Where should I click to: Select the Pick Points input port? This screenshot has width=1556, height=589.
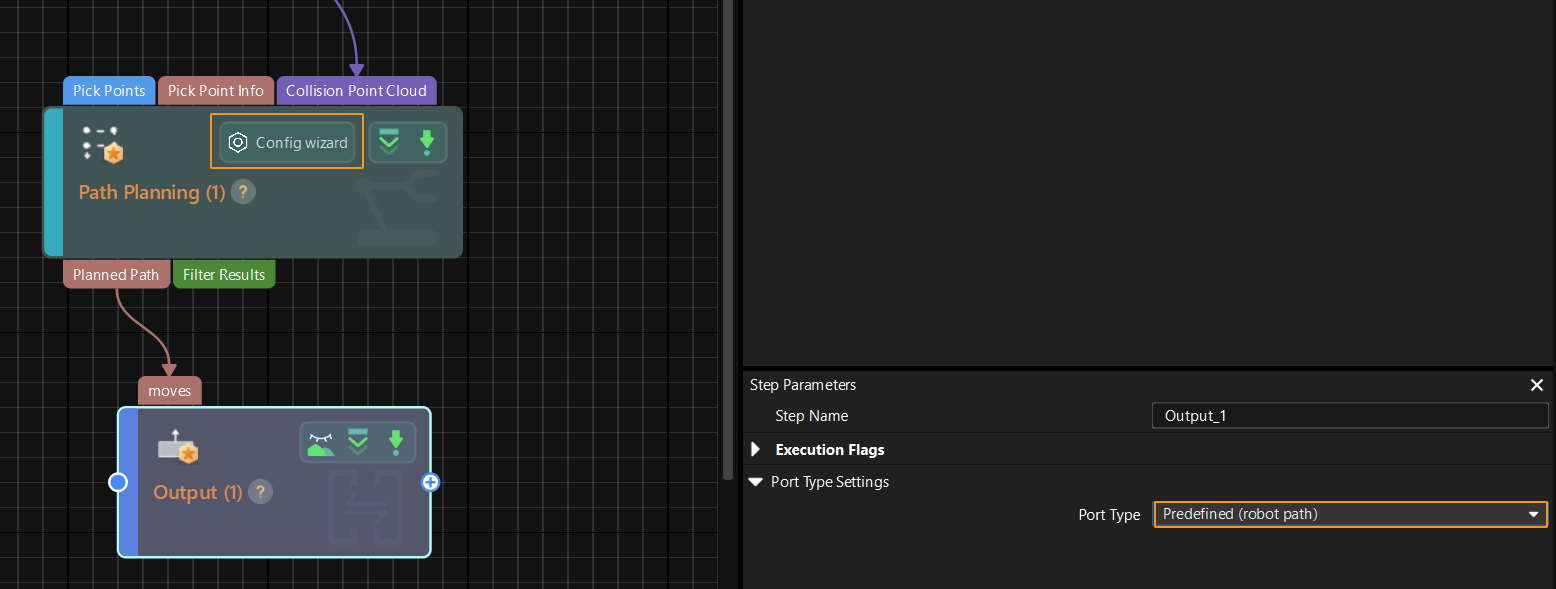[109, 91]
